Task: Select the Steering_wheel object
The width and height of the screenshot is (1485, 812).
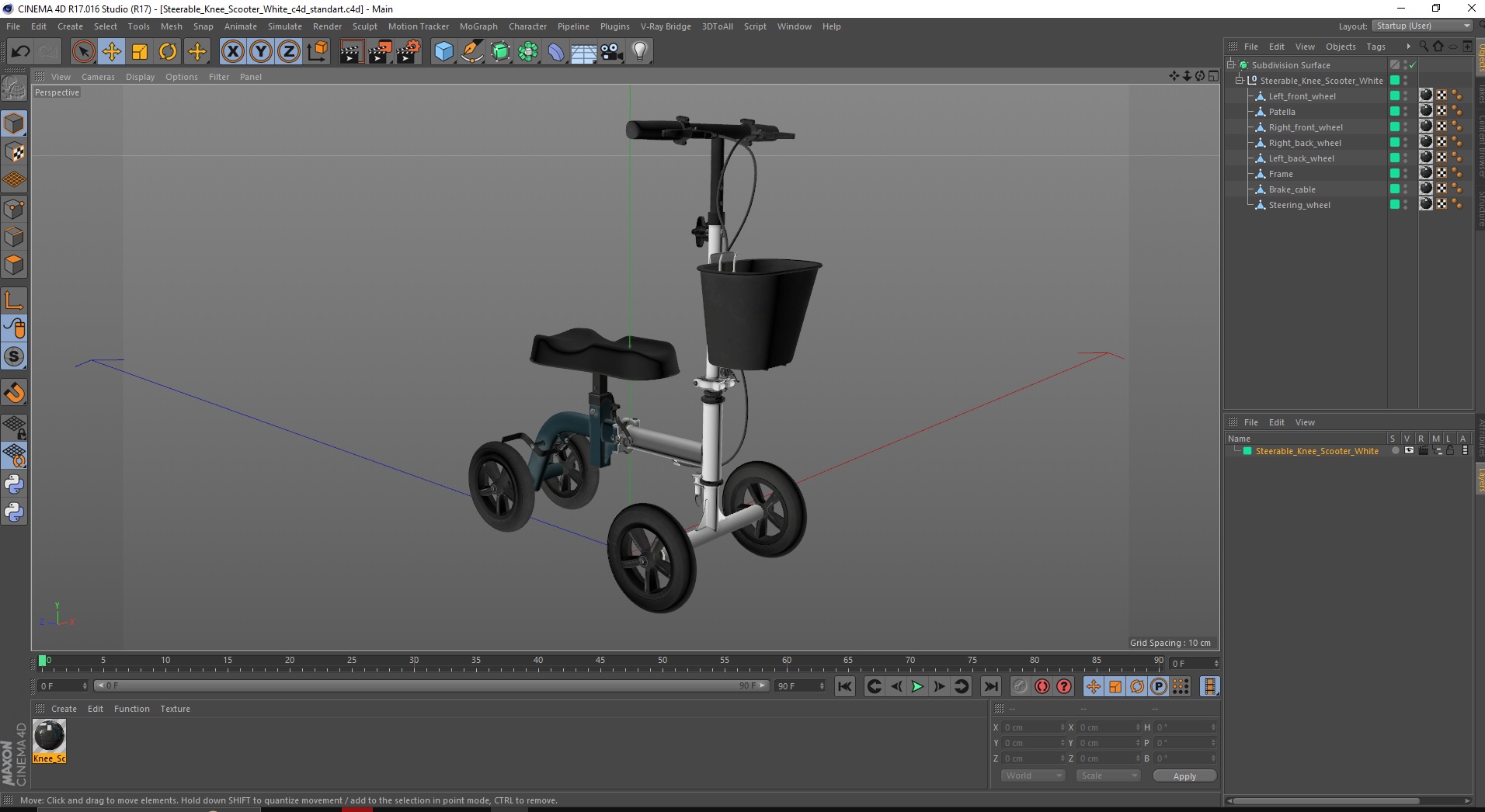Action: point(1299,205)
